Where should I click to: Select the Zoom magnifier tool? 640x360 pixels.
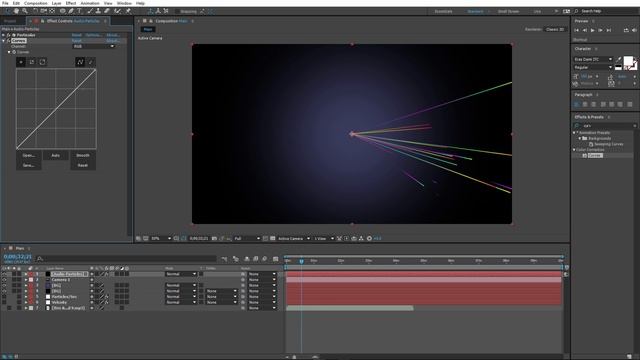pos(25,11)
